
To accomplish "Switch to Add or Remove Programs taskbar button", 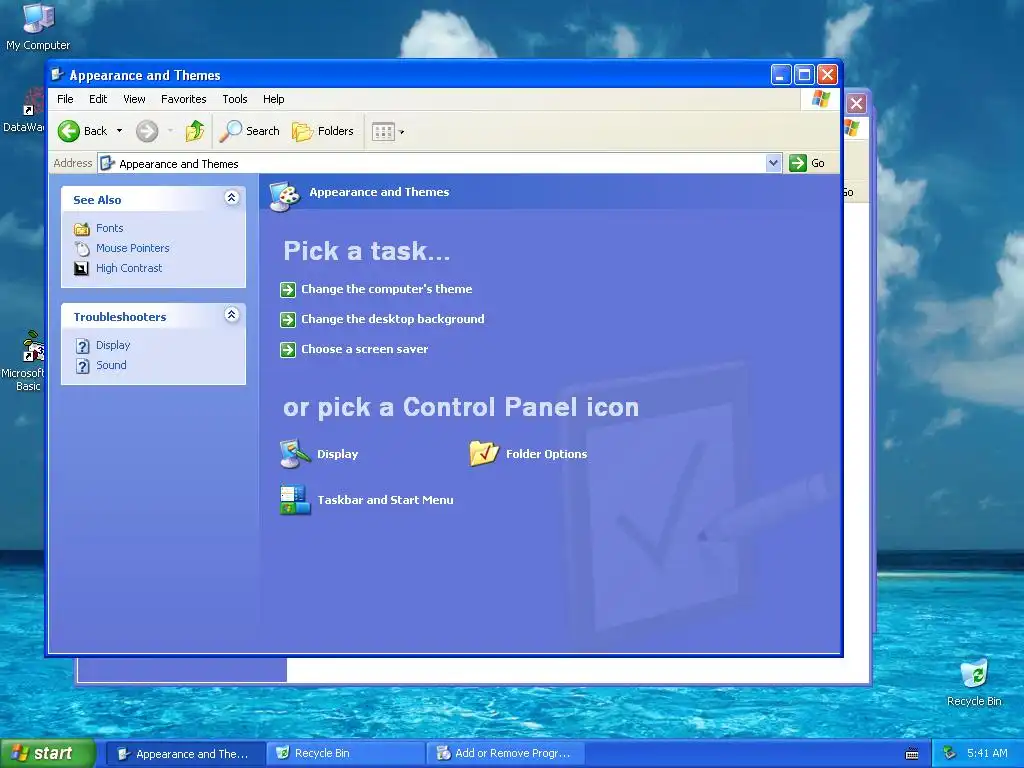I will point(505,753).
